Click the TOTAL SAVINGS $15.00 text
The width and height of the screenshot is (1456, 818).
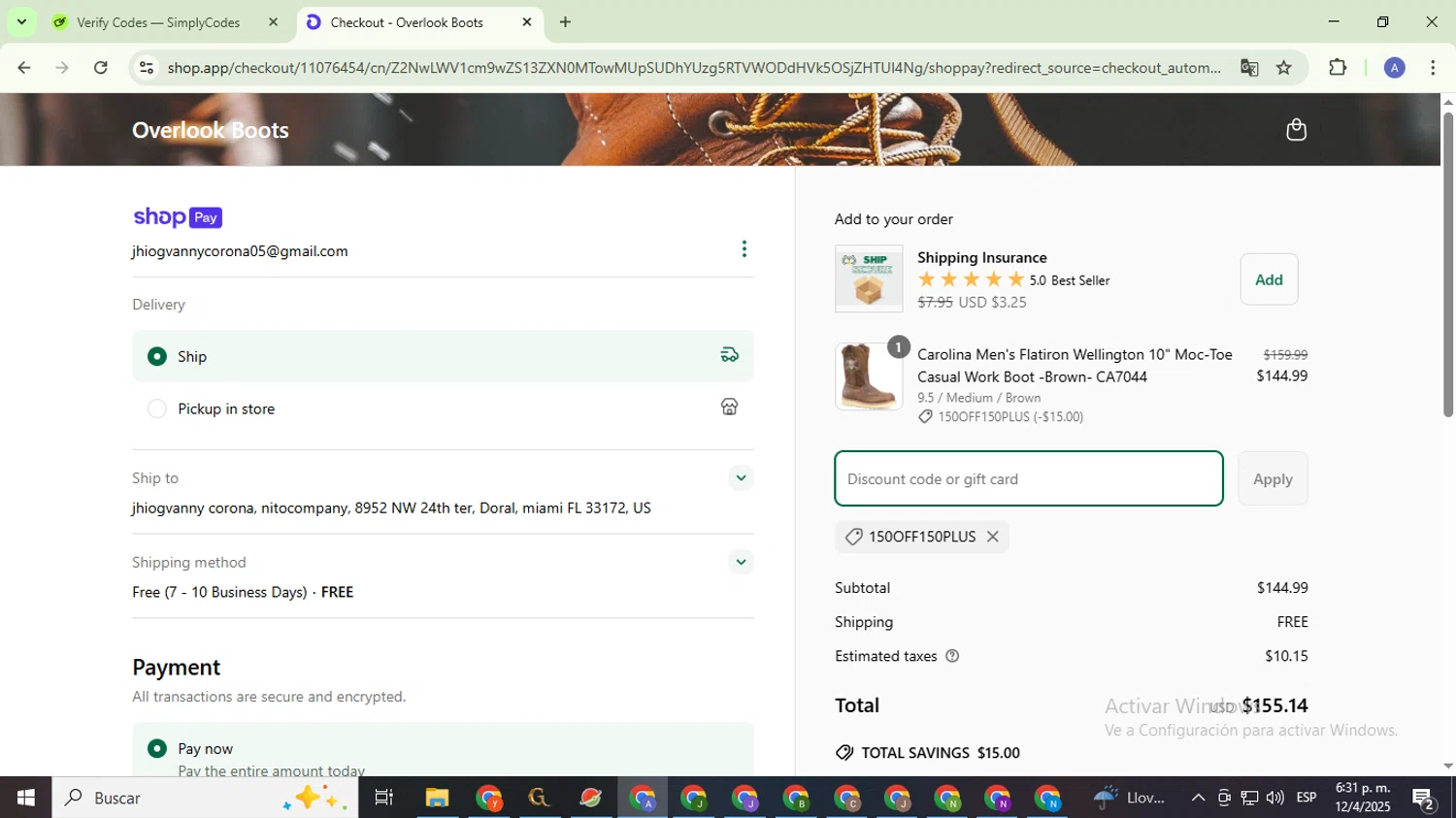941,753
